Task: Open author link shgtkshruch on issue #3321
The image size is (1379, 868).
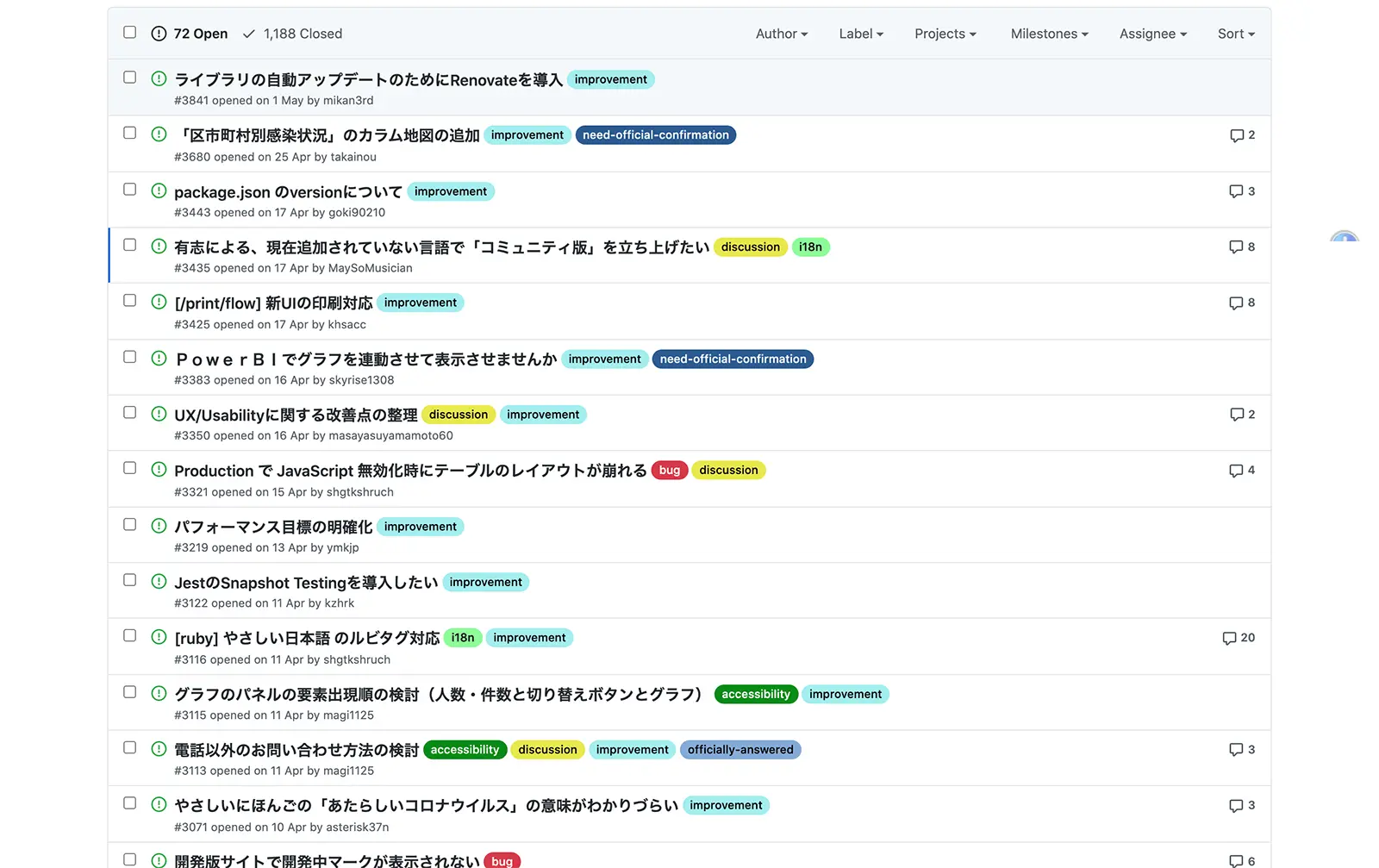Action: click(360, 492)
